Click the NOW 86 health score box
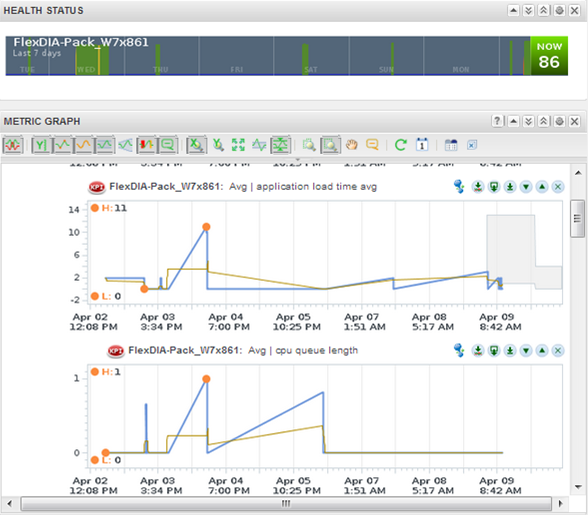588x515 pixels. click(x=549, y=56)
